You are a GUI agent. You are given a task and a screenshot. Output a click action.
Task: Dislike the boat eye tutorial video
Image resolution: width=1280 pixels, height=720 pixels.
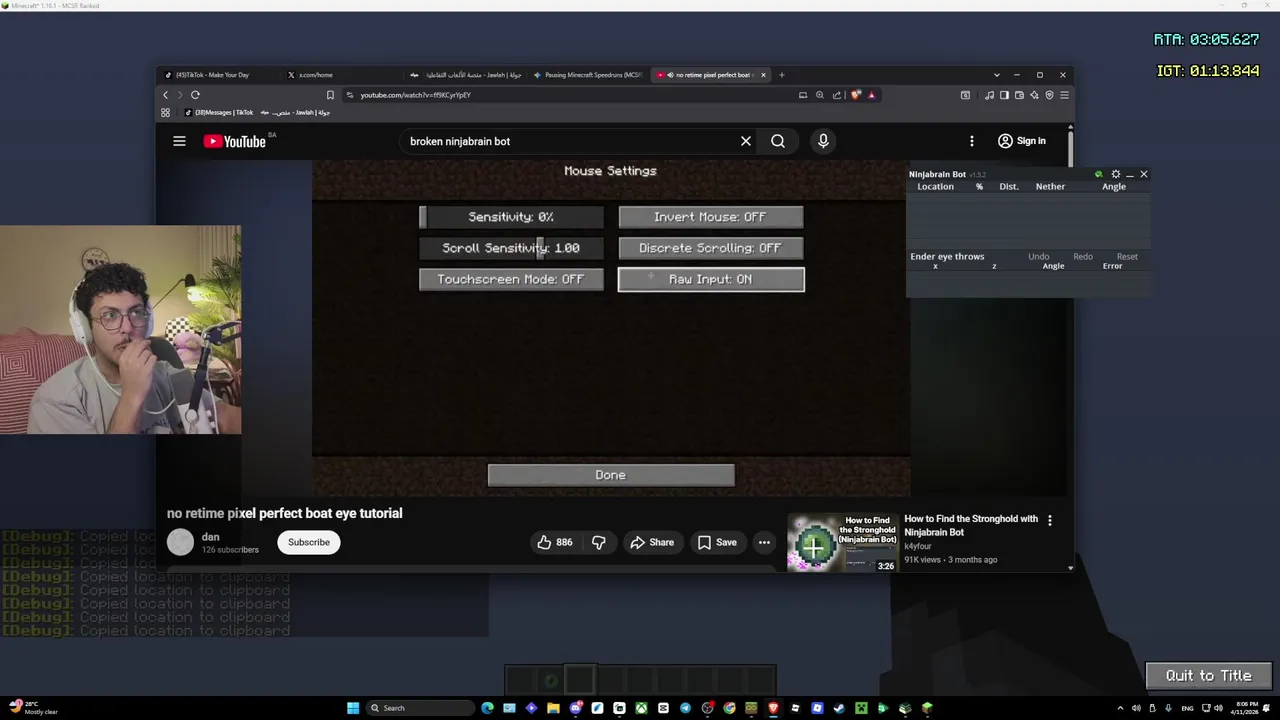click(x=598, y=542)
